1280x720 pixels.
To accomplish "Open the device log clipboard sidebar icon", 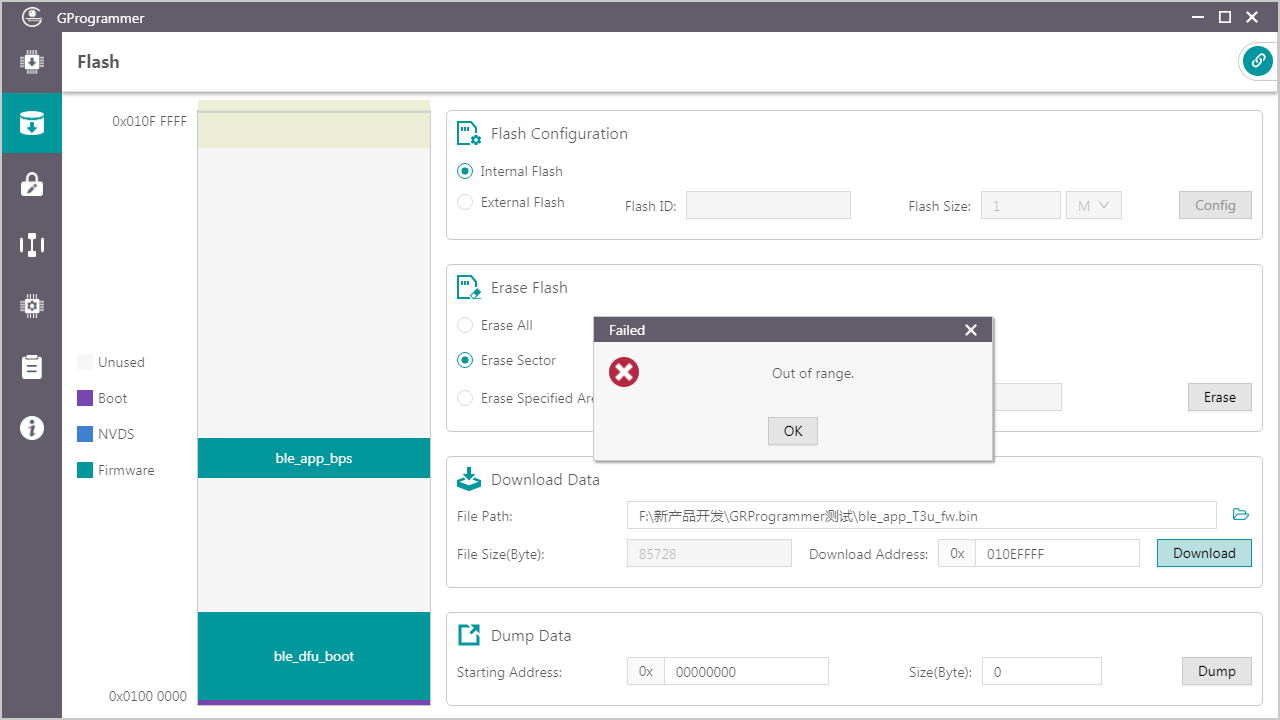I will tap(31, 367).
